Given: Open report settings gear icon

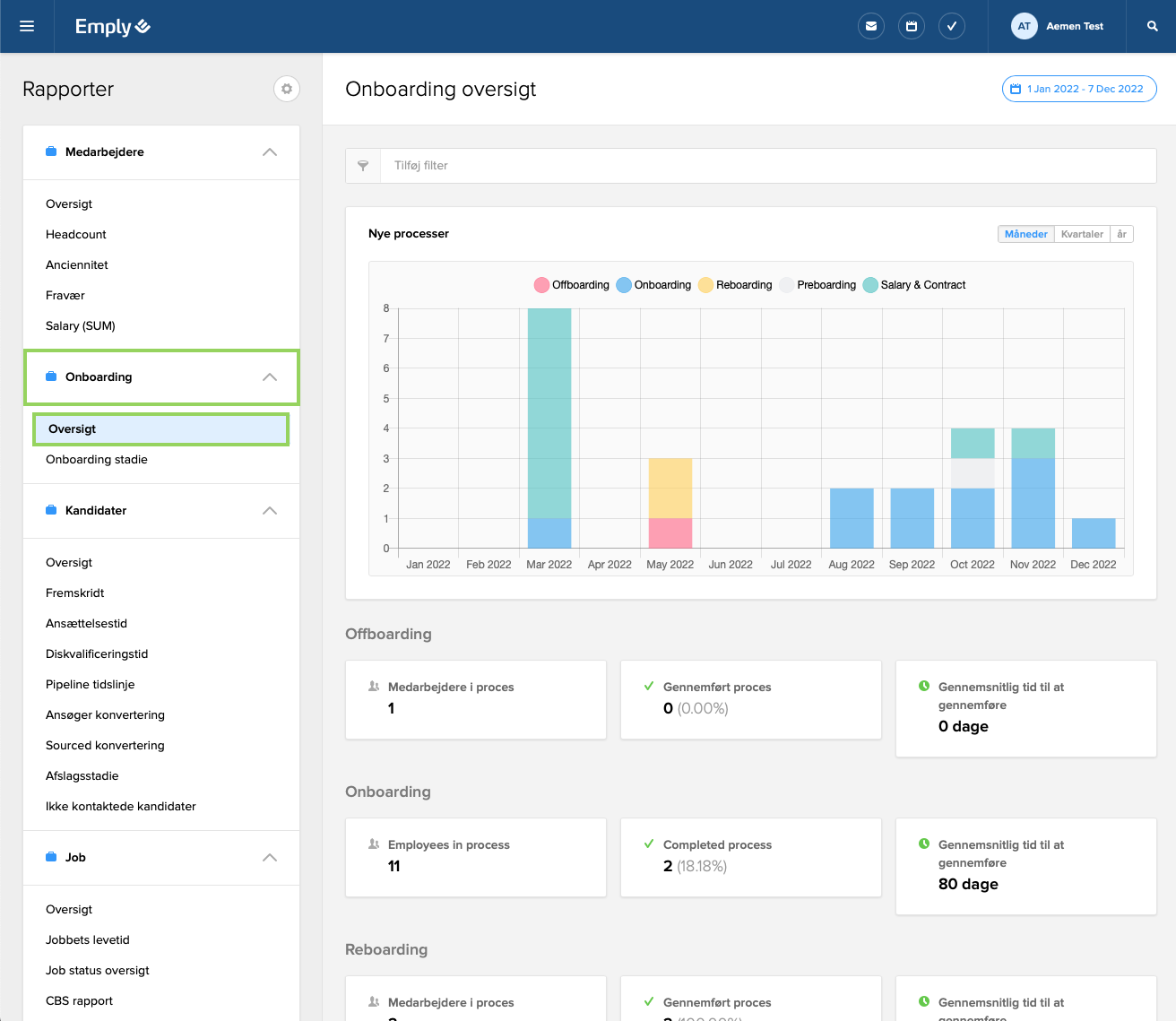Looking at the screenshot, I should pos(286,89).
